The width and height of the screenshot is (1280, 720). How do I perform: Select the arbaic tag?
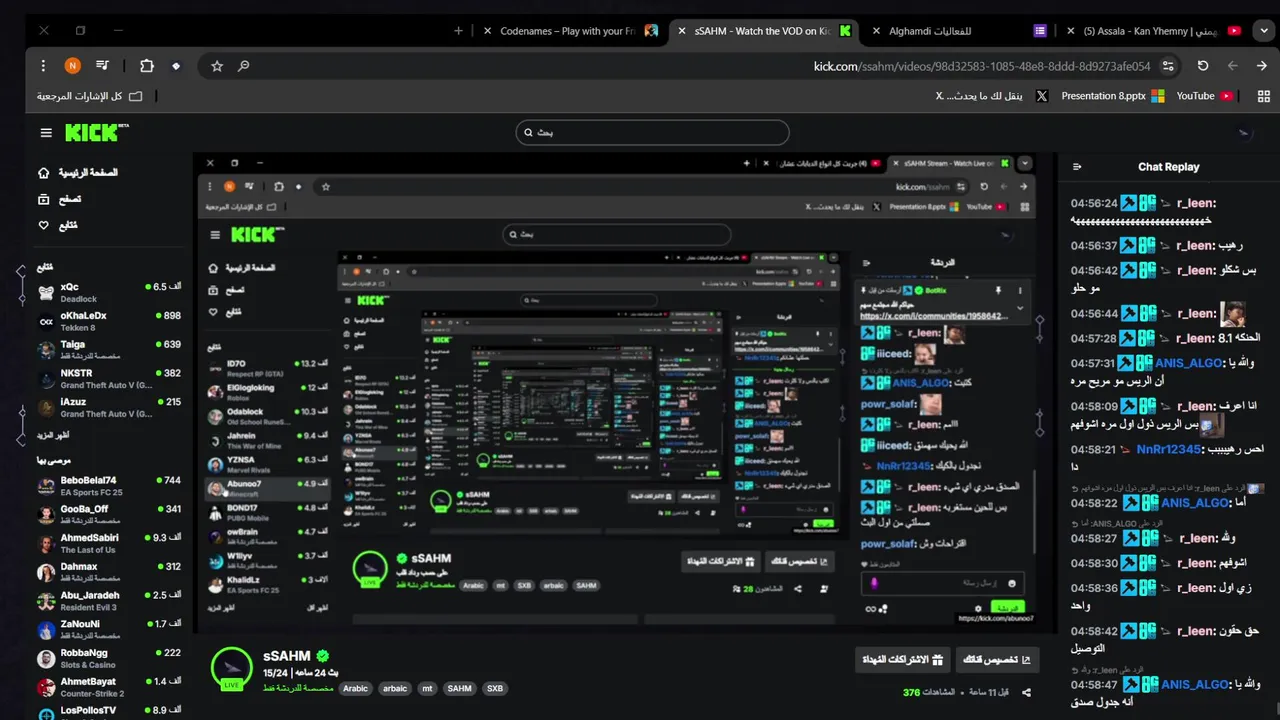[x=395, y=688]
